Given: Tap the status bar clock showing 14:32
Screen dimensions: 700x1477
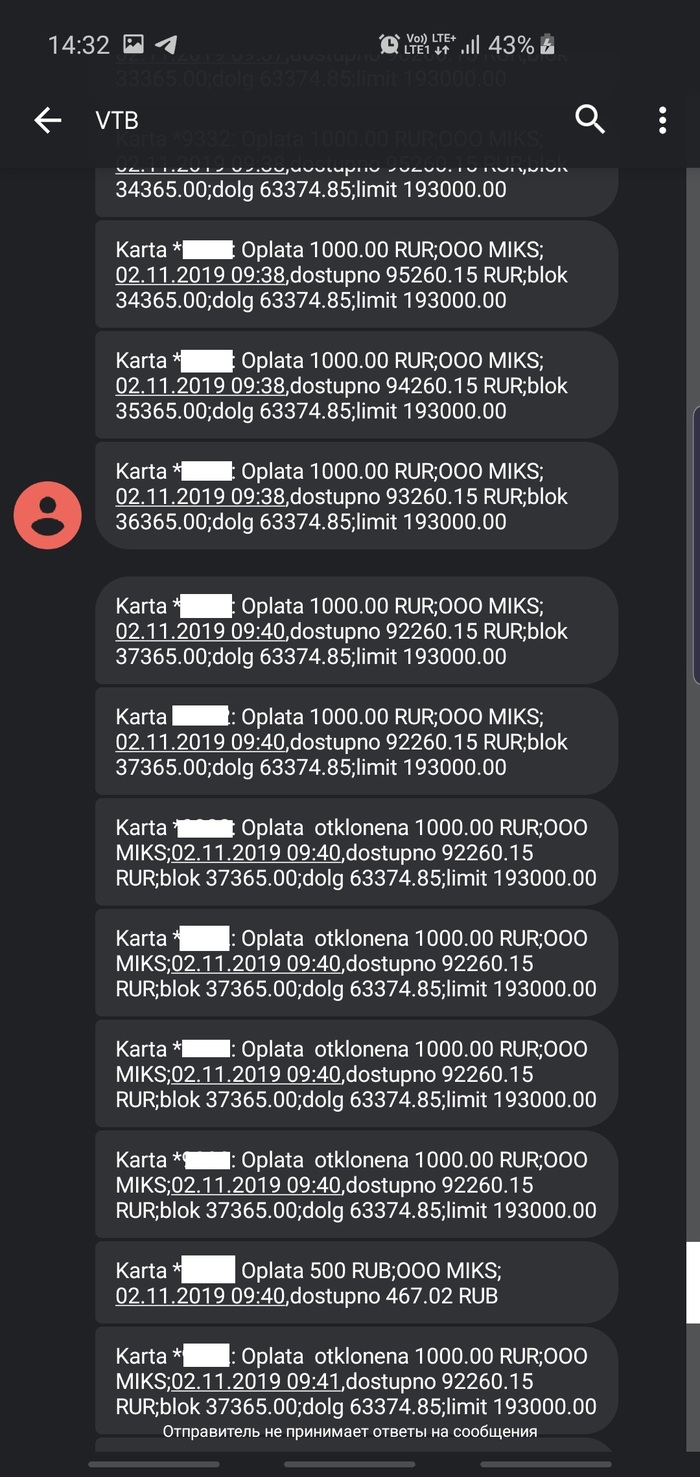Looking at the screenshot, I should 78,45.
